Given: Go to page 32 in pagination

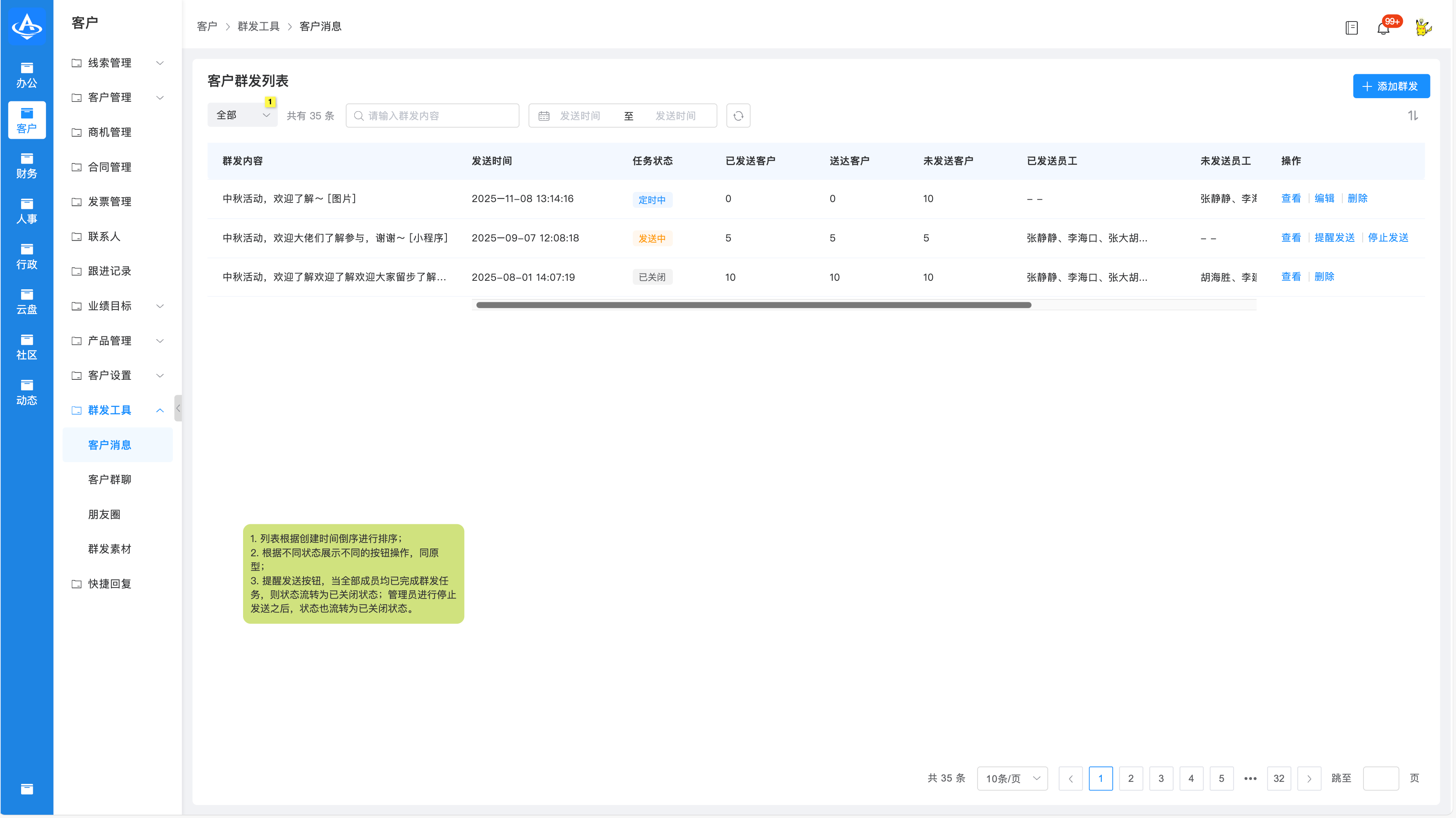Looking at the screenshot, I should [1279, 778].
